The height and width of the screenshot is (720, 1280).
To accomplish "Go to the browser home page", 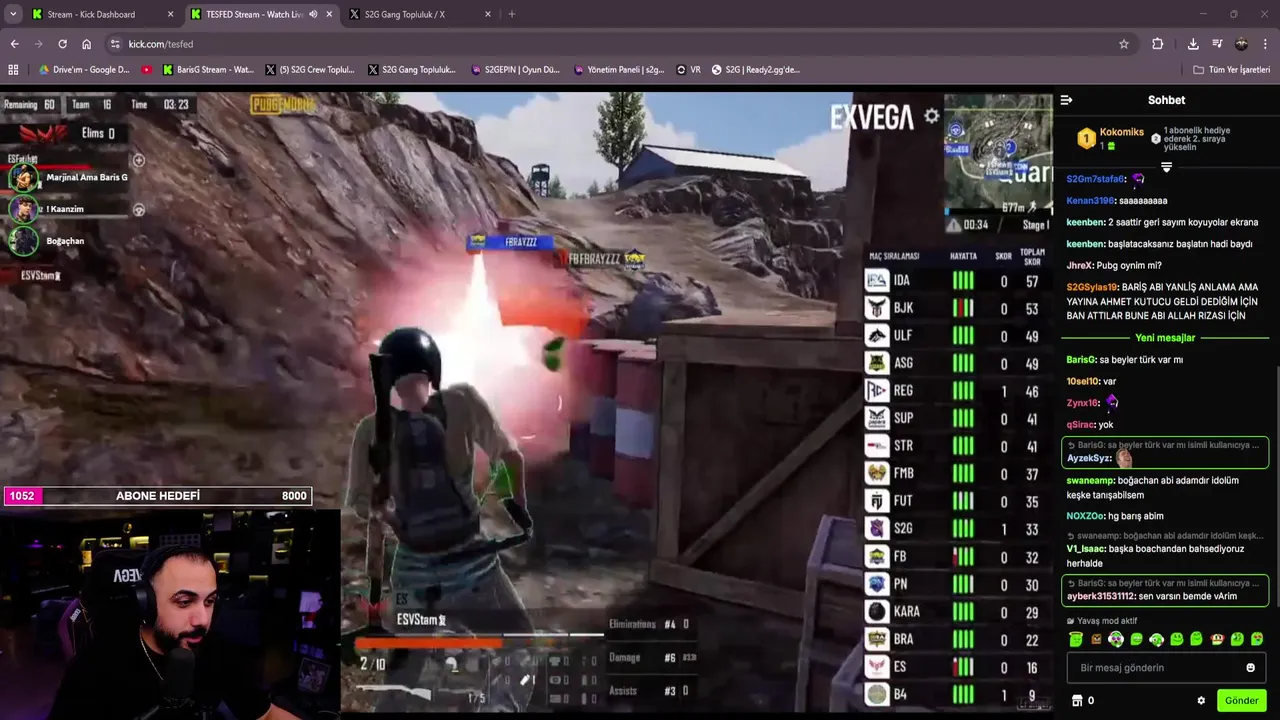I will (86, 44).
